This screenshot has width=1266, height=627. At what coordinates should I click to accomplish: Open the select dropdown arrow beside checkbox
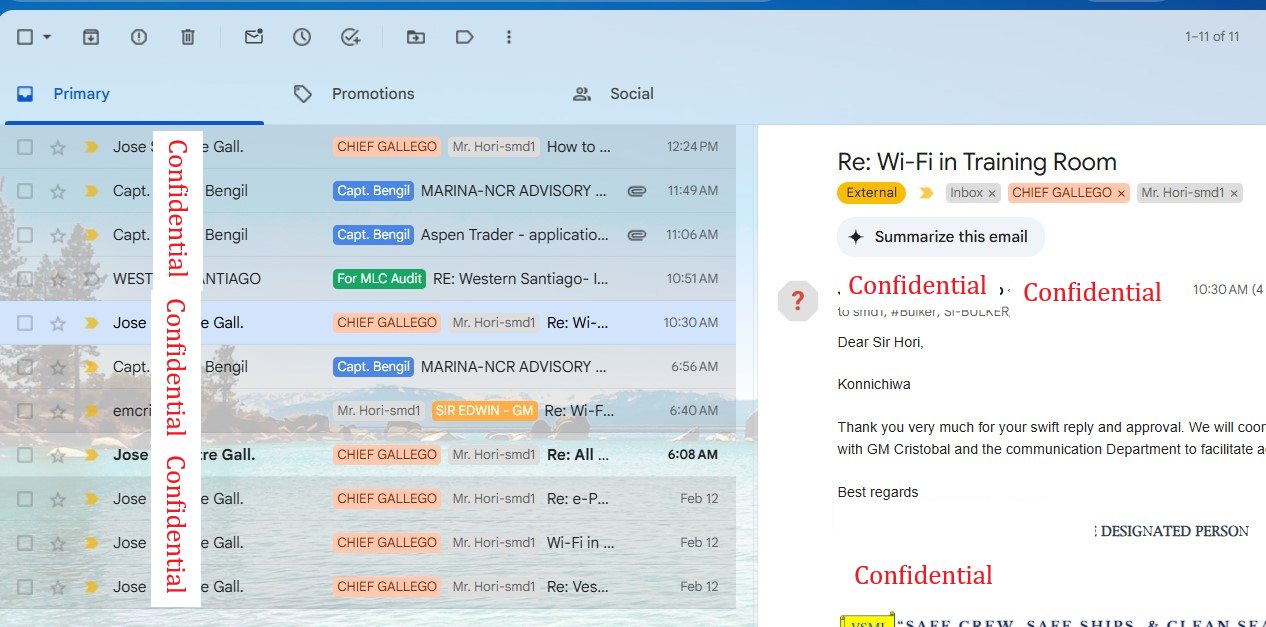click(47, 37)
